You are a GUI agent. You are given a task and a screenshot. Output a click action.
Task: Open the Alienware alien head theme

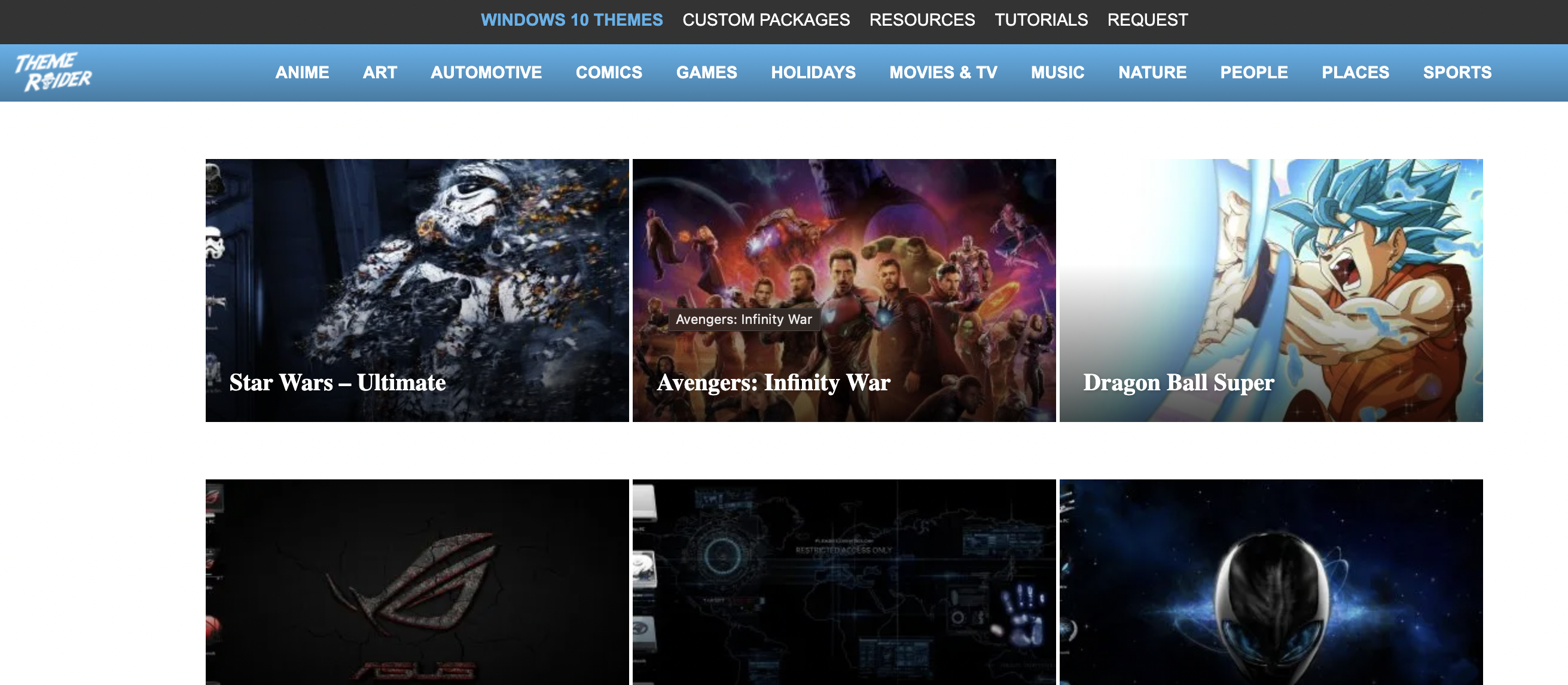1271,582
